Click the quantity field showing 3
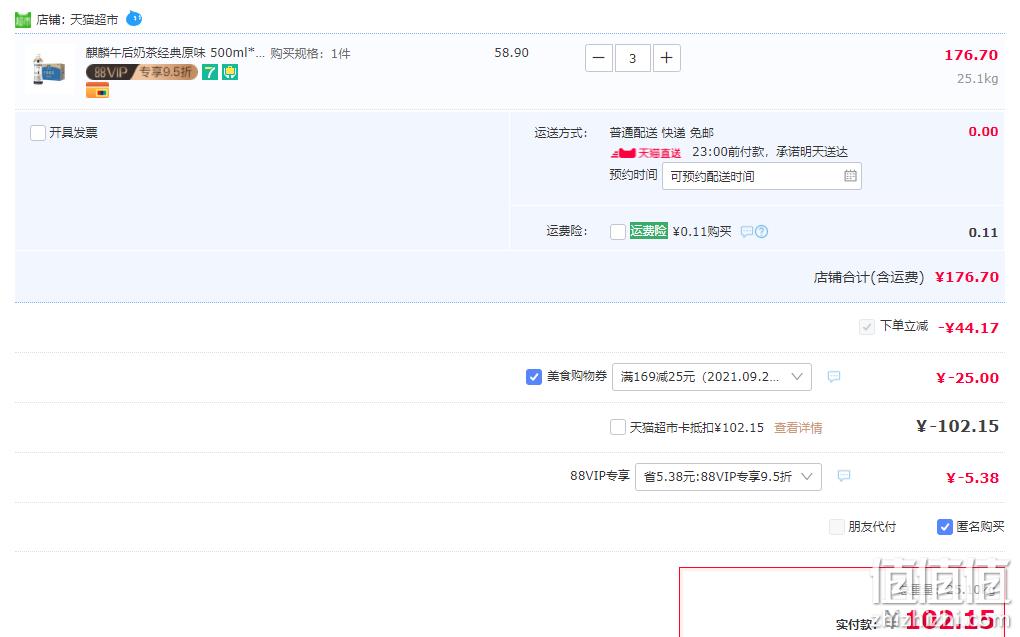The height and width of the screenshot is (637, 1020). tap(632, 58)
